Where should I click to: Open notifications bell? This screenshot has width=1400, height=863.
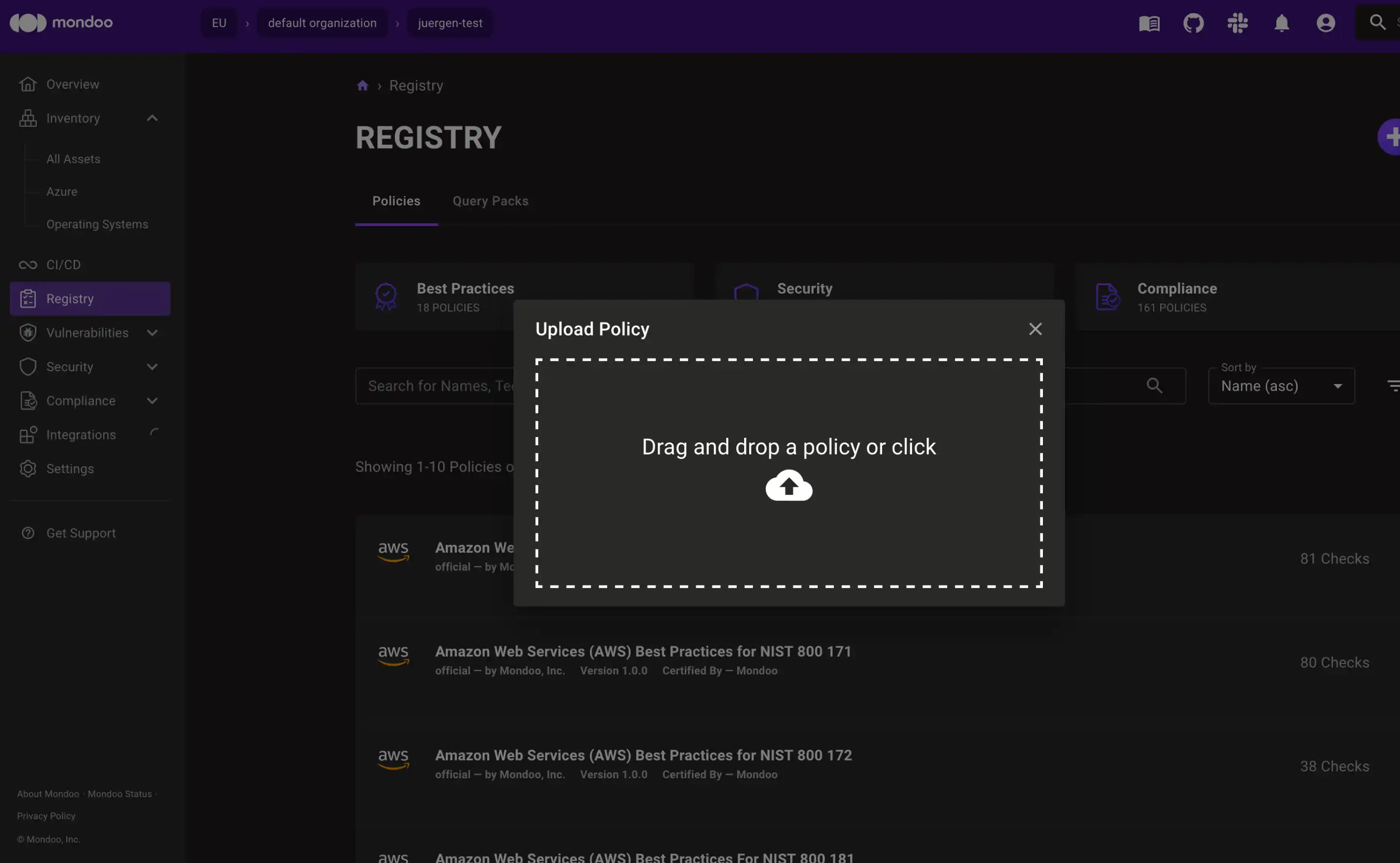[1282, 24]
